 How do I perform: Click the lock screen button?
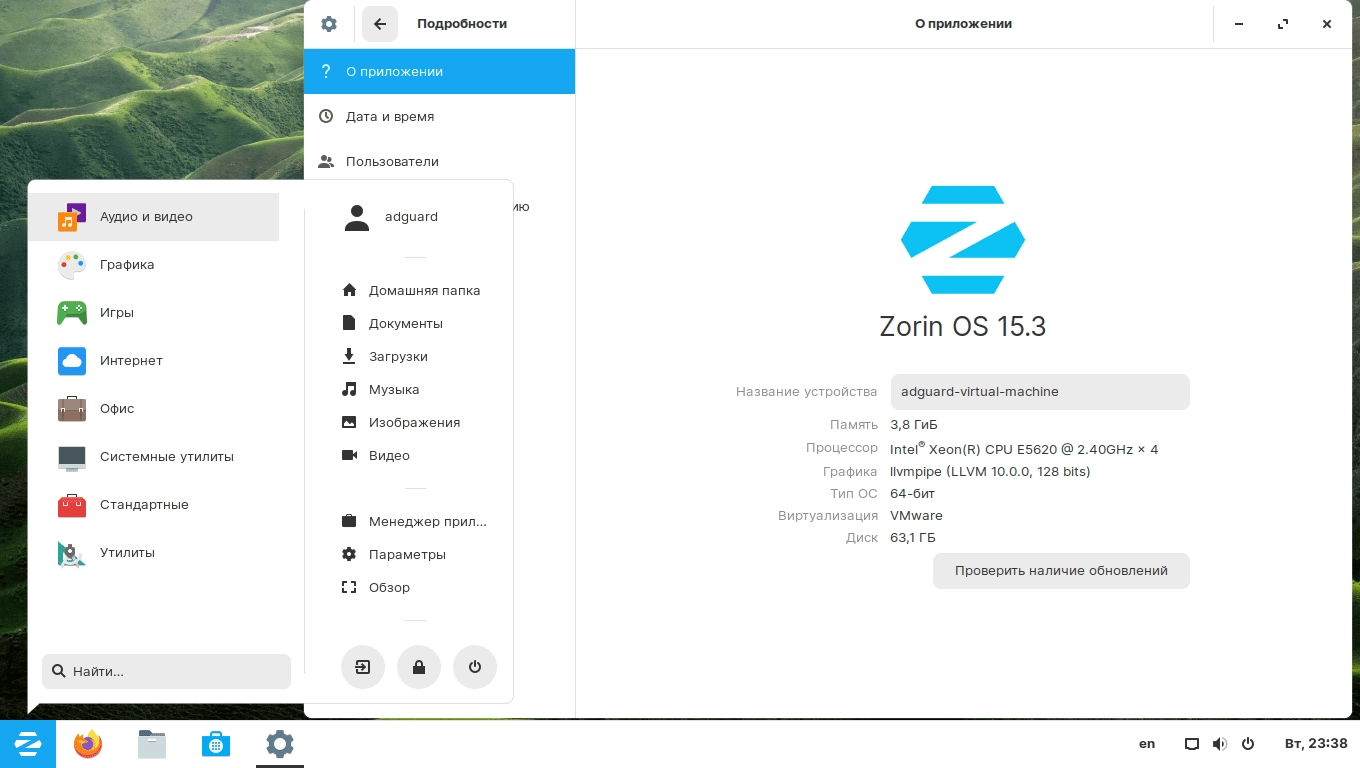pos(419,667)
